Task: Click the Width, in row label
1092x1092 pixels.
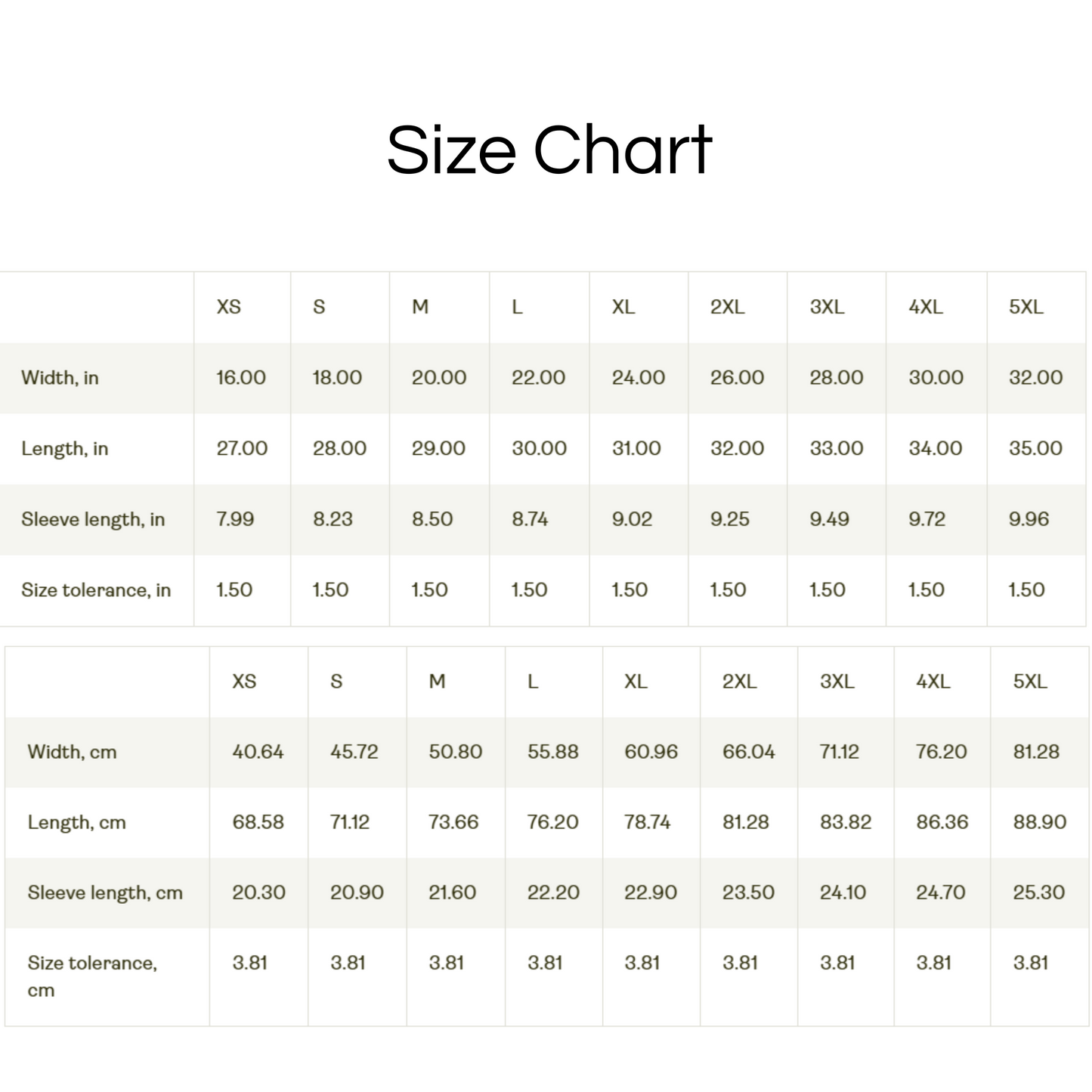Action: [x=60, y=378]
